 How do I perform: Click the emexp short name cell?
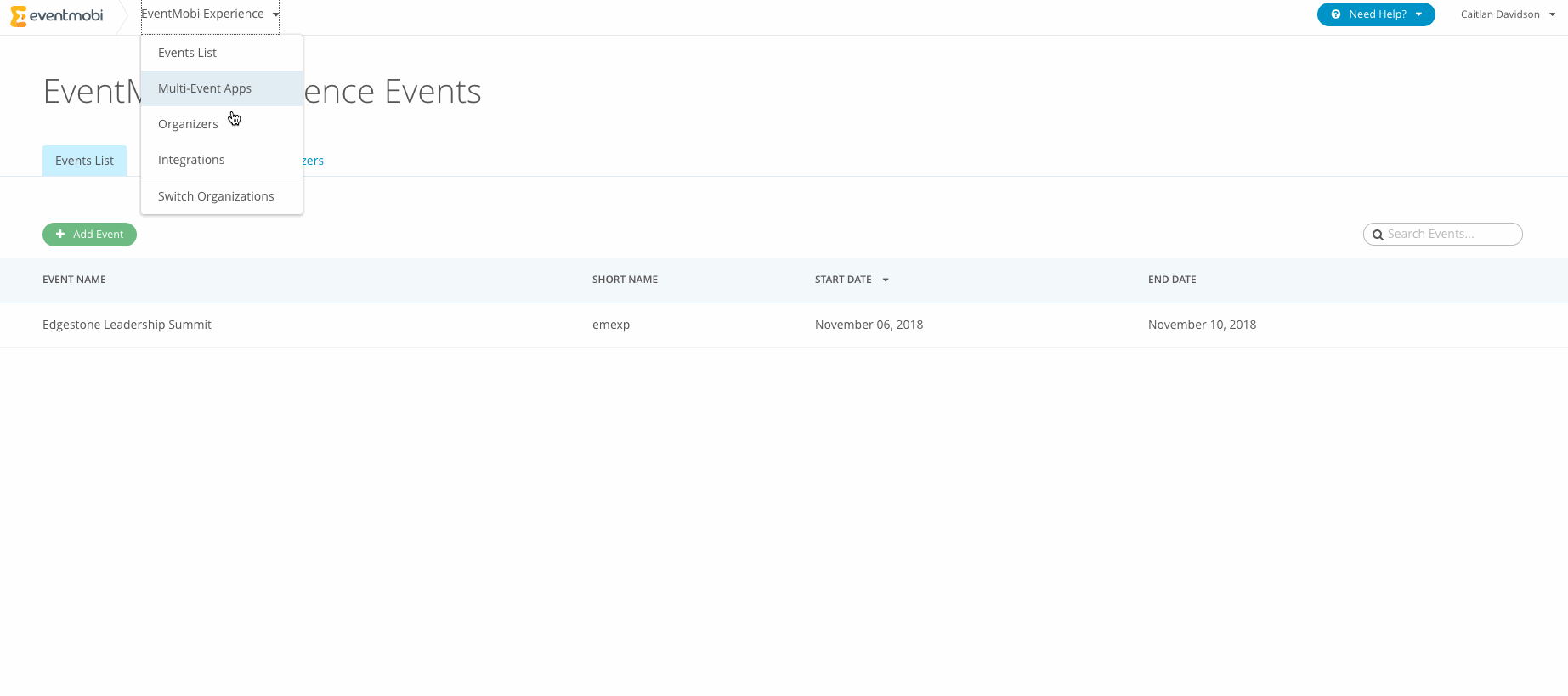611,325
